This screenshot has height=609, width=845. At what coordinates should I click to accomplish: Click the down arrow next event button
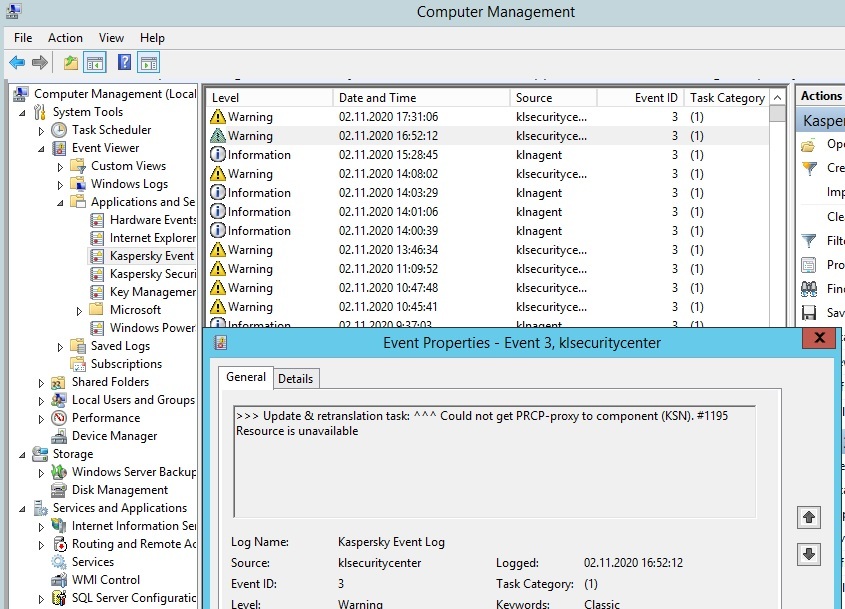809,553
